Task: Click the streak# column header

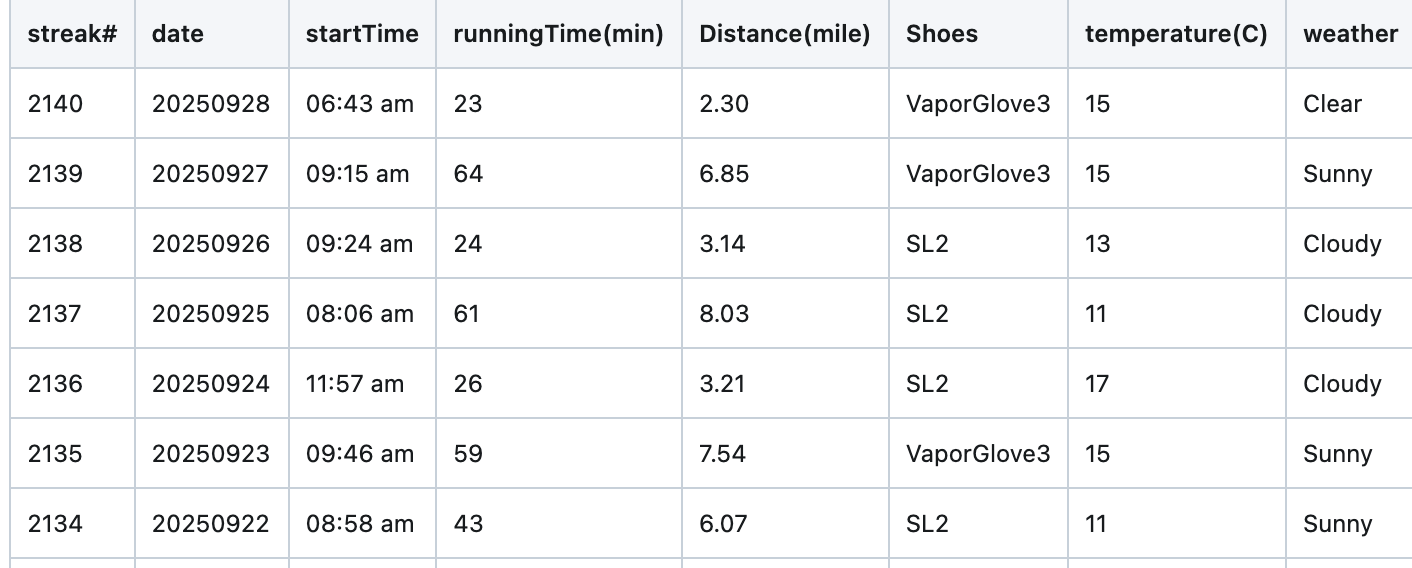Action: point(73,34)
